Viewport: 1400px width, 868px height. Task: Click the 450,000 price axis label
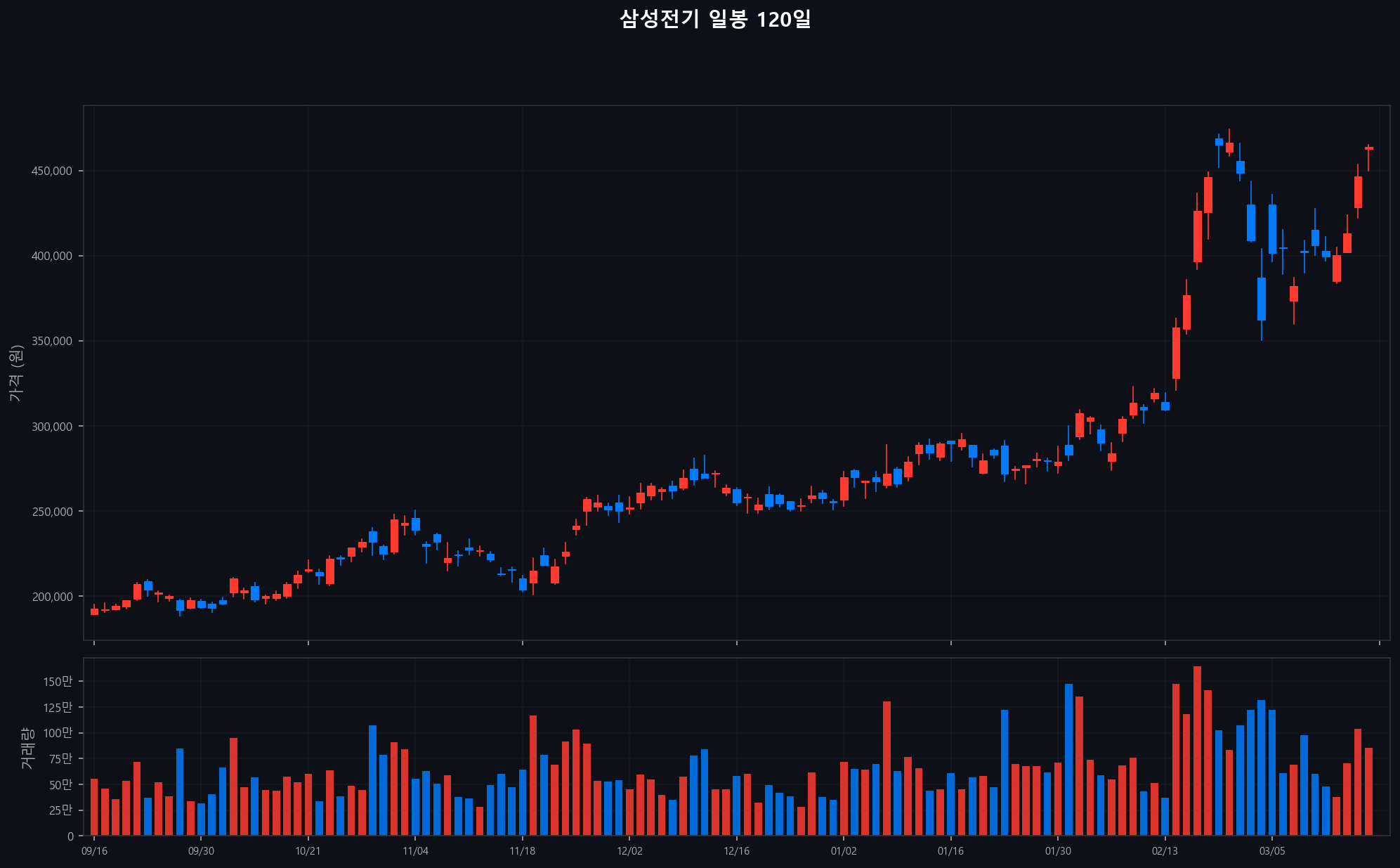pos(52,171)
